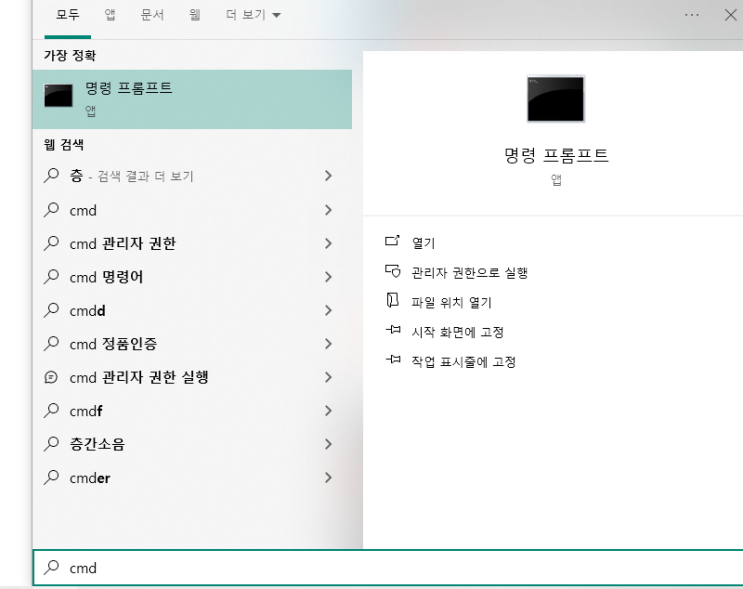
Task: Select suggestion cmd 명령어
Action: pyautogui.click(x=192, y=277)
